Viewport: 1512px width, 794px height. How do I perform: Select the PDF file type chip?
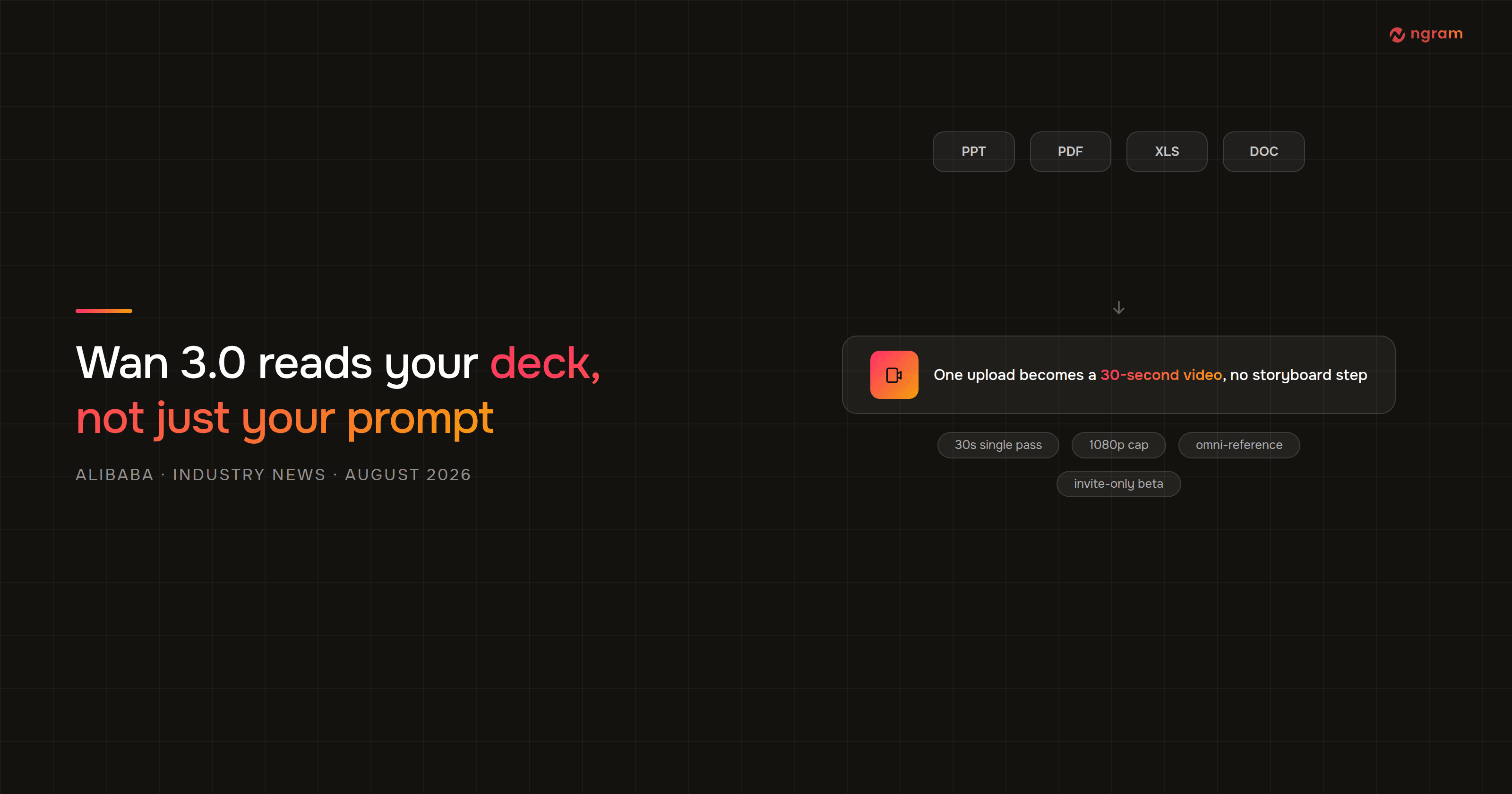coord(1070,152)
